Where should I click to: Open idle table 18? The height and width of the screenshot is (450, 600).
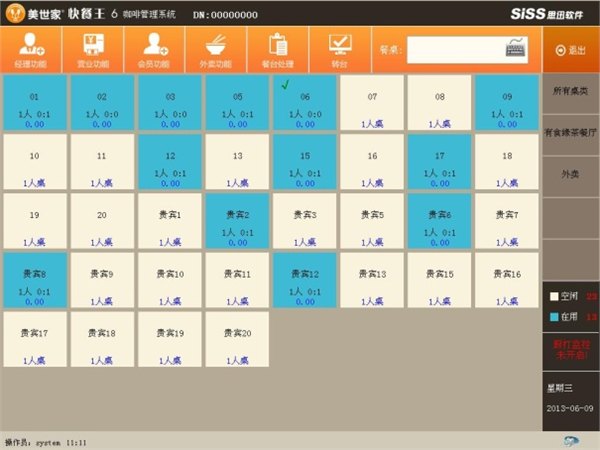coord(507,162)
